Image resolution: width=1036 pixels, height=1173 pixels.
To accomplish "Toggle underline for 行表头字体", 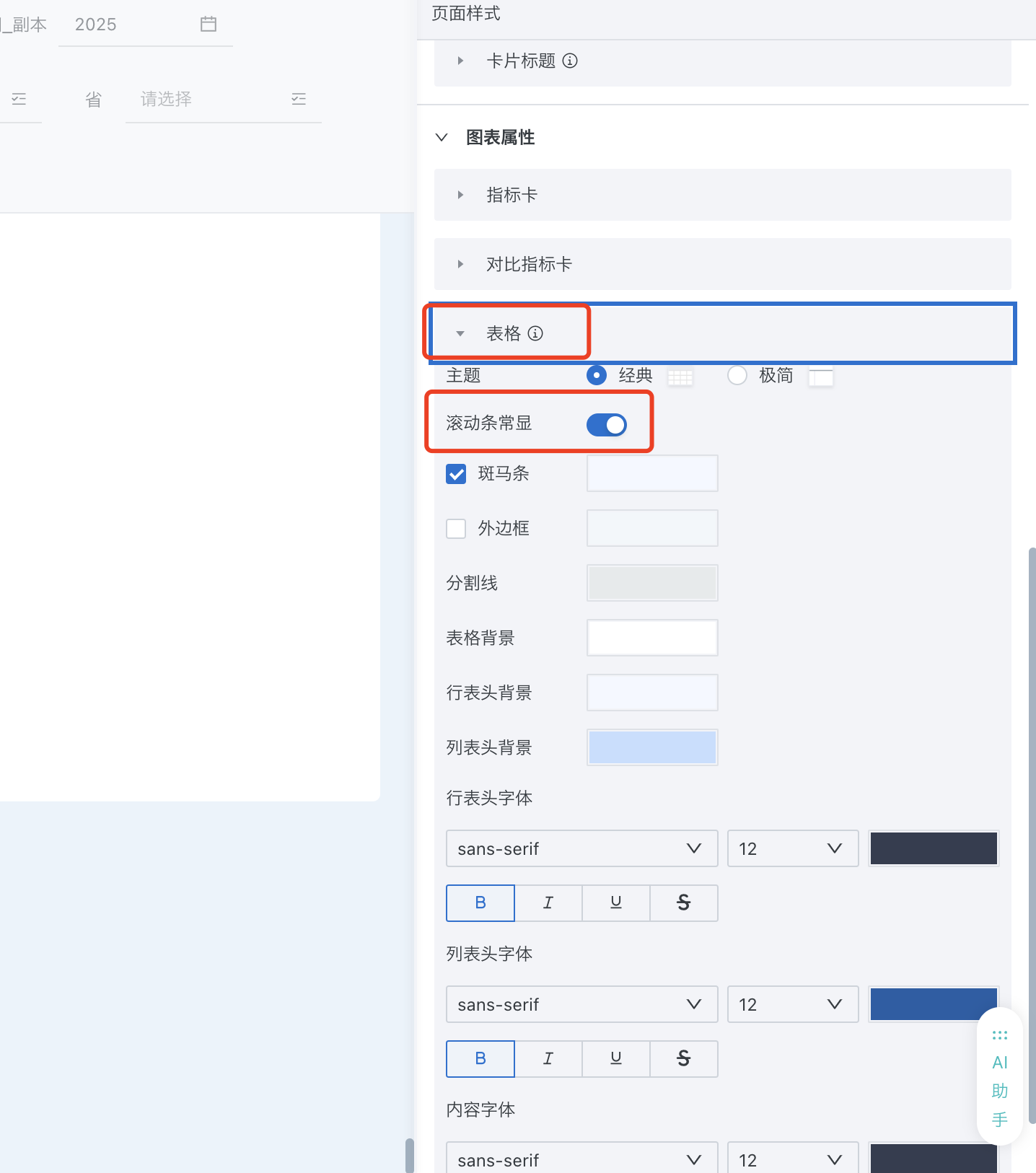I will (x=616, y=902).
